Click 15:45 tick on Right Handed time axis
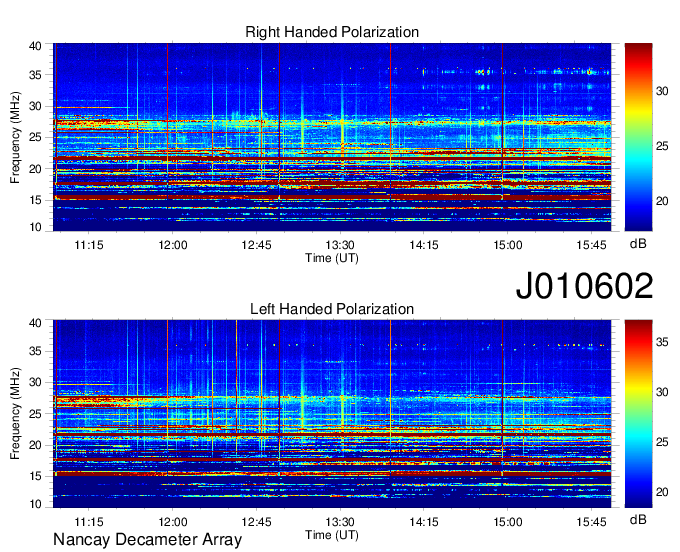The image size is (680, 552). pyautogui.click(x=591, y=245)
